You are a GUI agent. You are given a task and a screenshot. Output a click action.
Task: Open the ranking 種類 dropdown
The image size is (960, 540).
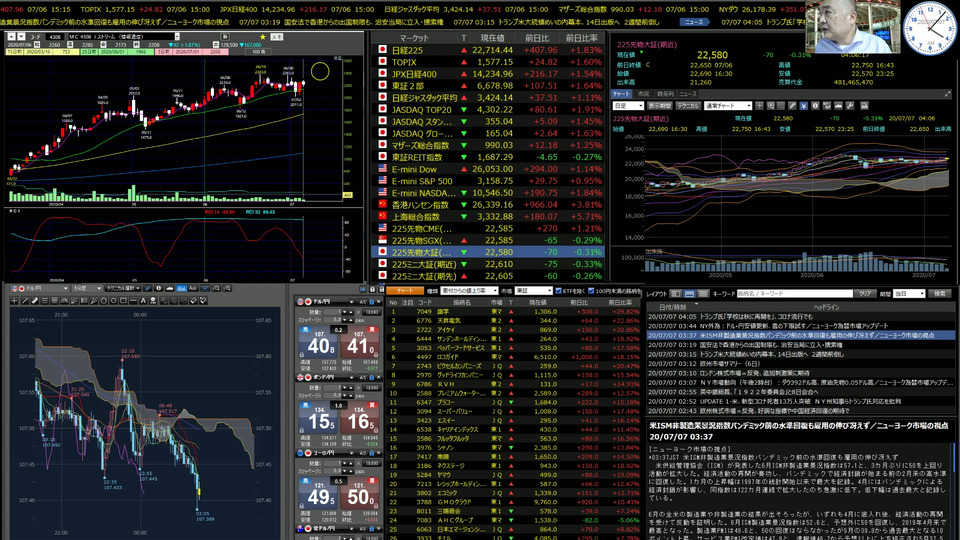click(468, 291)
